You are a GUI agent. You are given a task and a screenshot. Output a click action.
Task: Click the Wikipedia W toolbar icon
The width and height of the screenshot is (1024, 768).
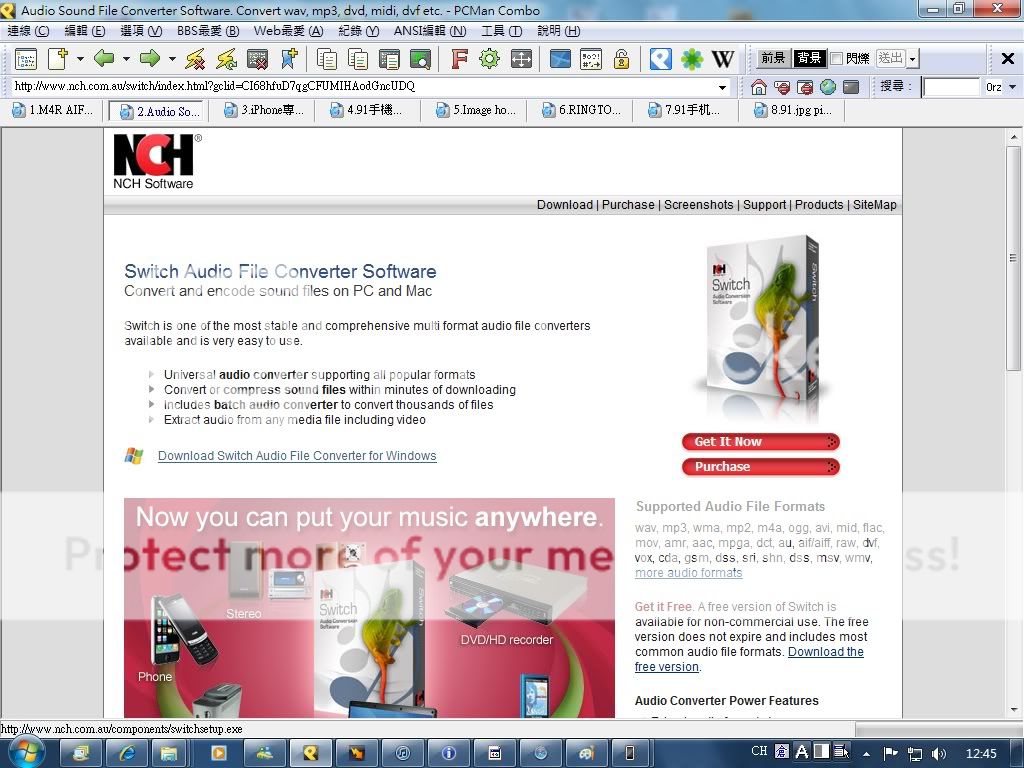click(x=722, y=59)
